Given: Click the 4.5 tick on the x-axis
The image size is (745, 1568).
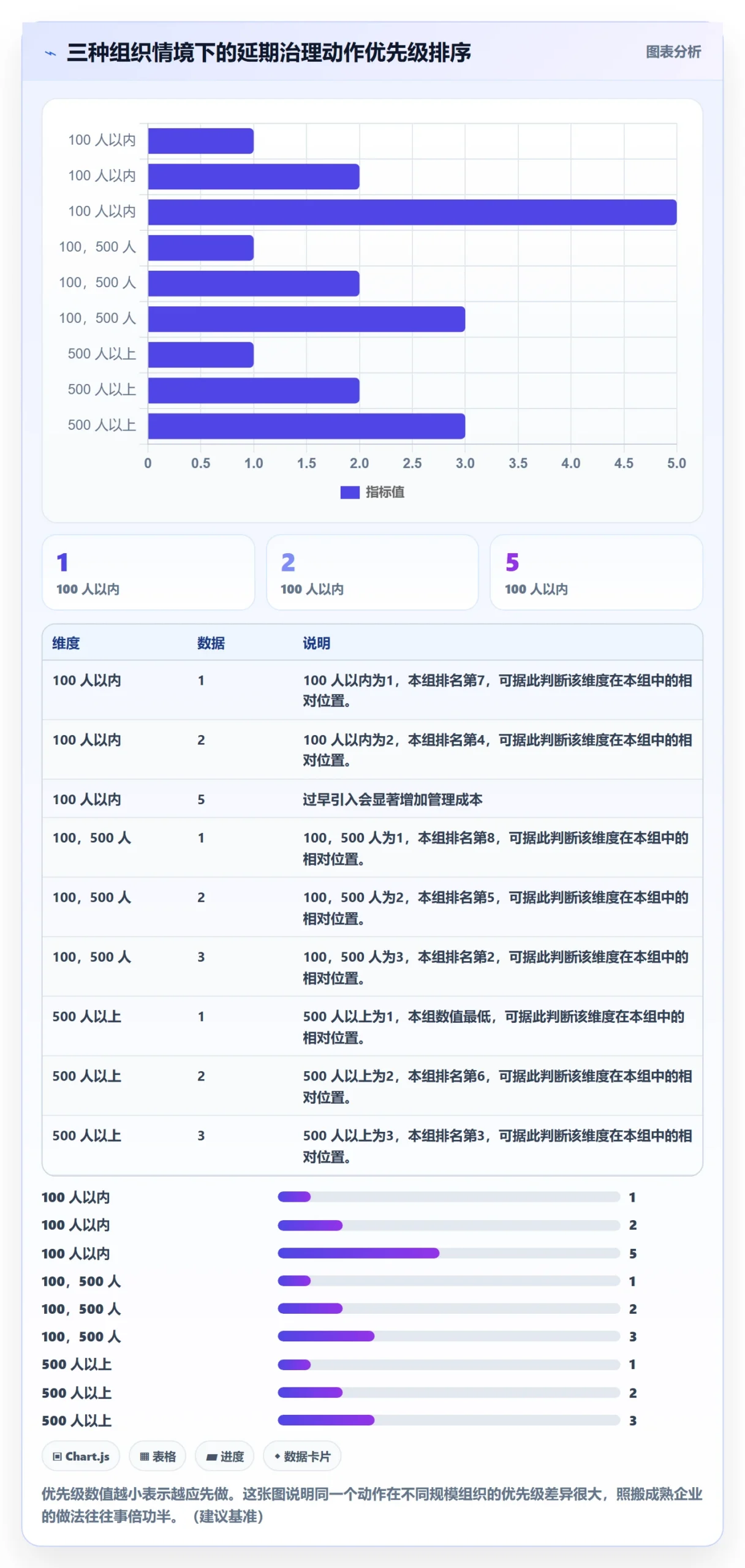Looking at the screenshot, I should (623, 463).
